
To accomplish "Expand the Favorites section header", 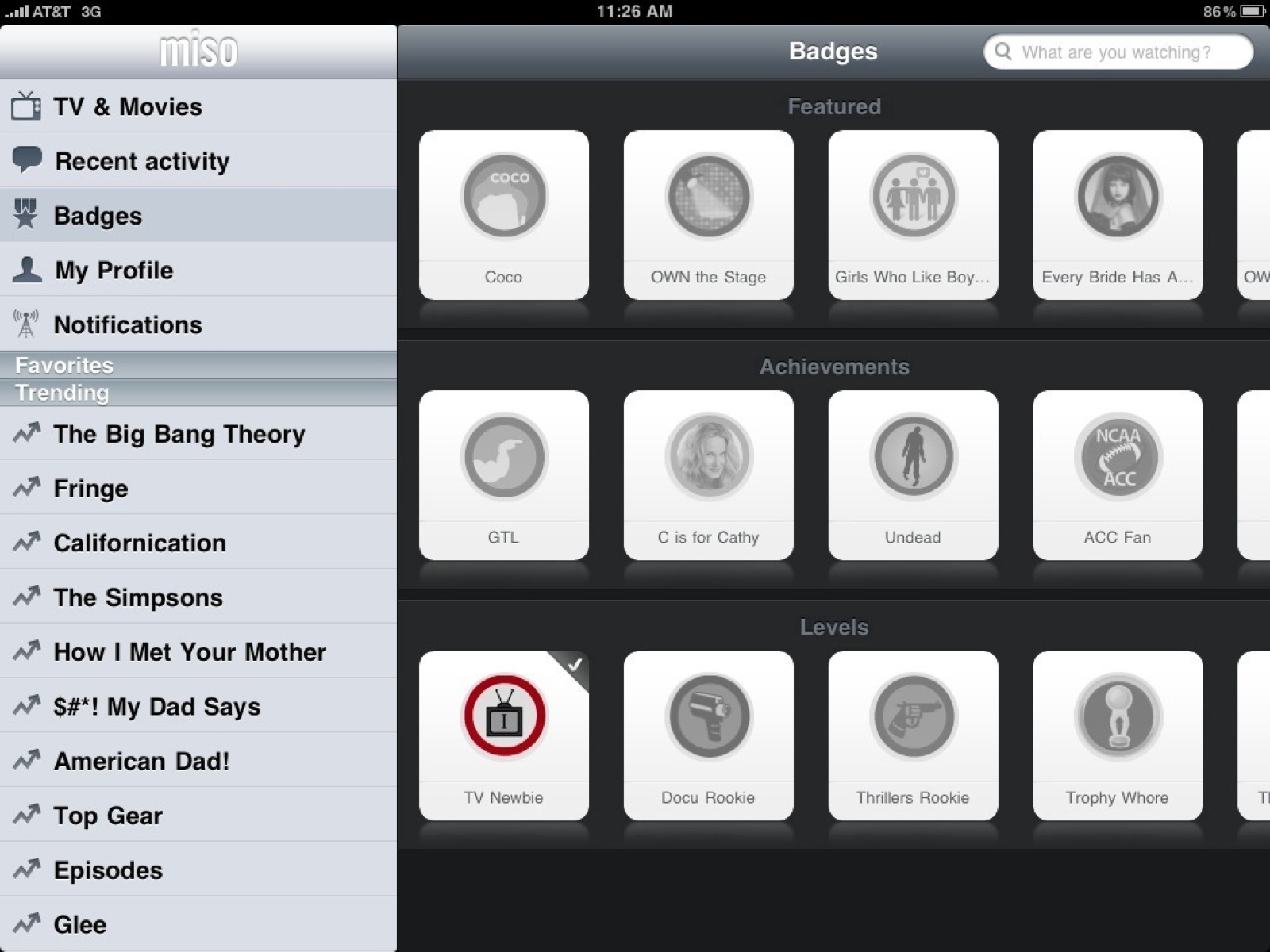I will point(198,365).
